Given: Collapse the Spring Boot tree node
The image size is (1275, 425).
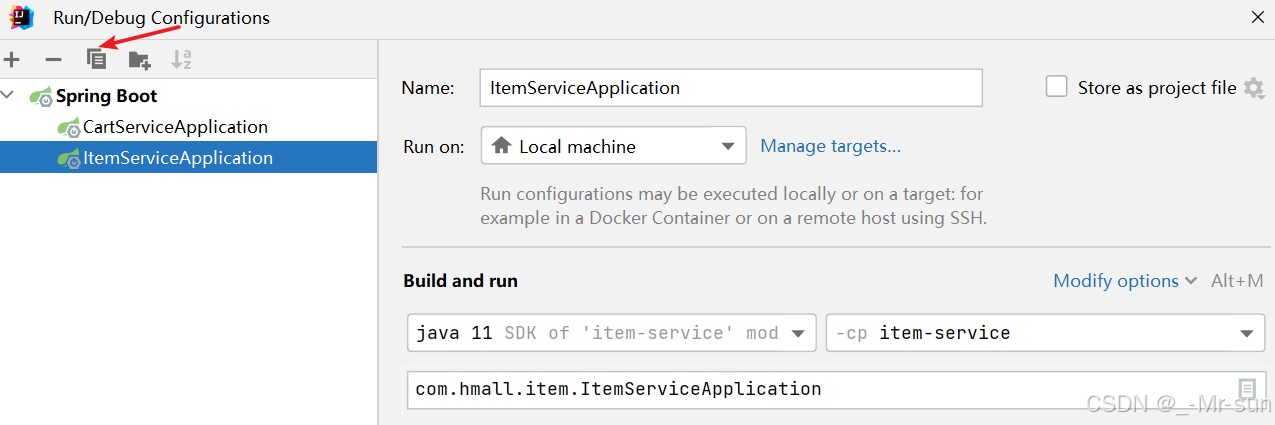Looking at the screenshot, I should (x=9, y=96).
